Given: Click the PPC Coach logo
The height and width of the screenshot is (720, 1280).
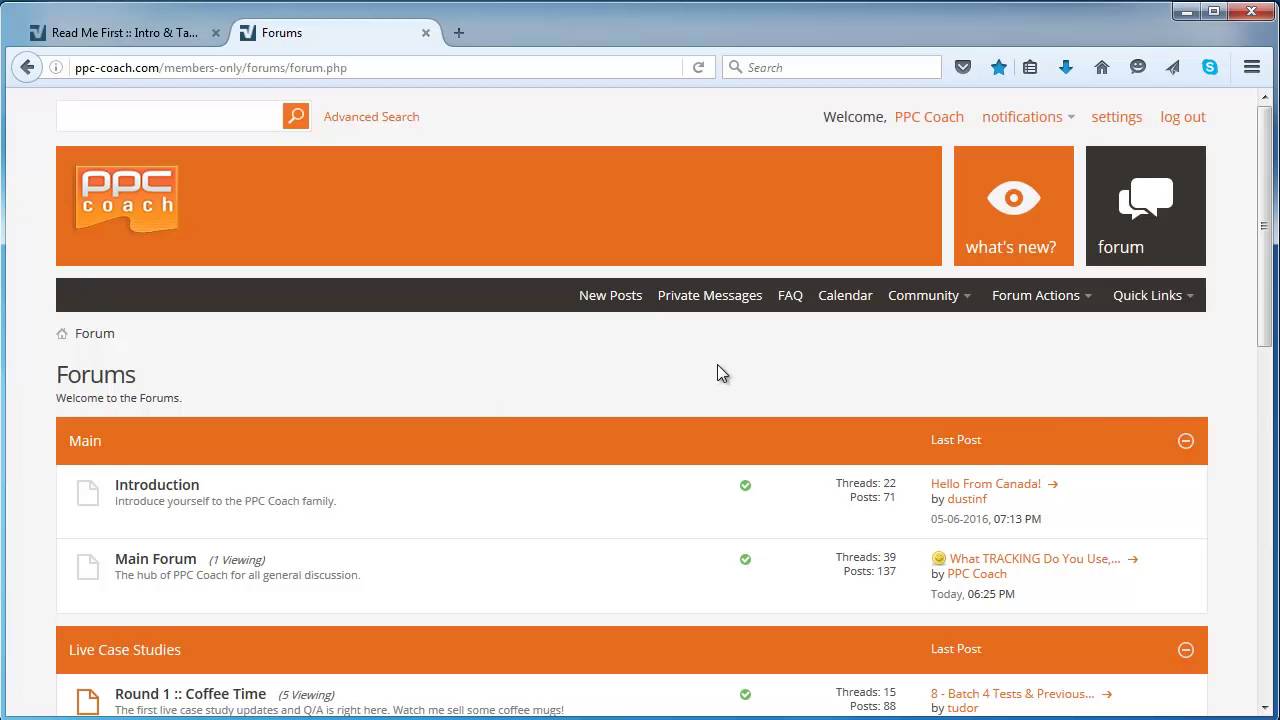Looking at the screenshot, I should click(x=127, y=199).
